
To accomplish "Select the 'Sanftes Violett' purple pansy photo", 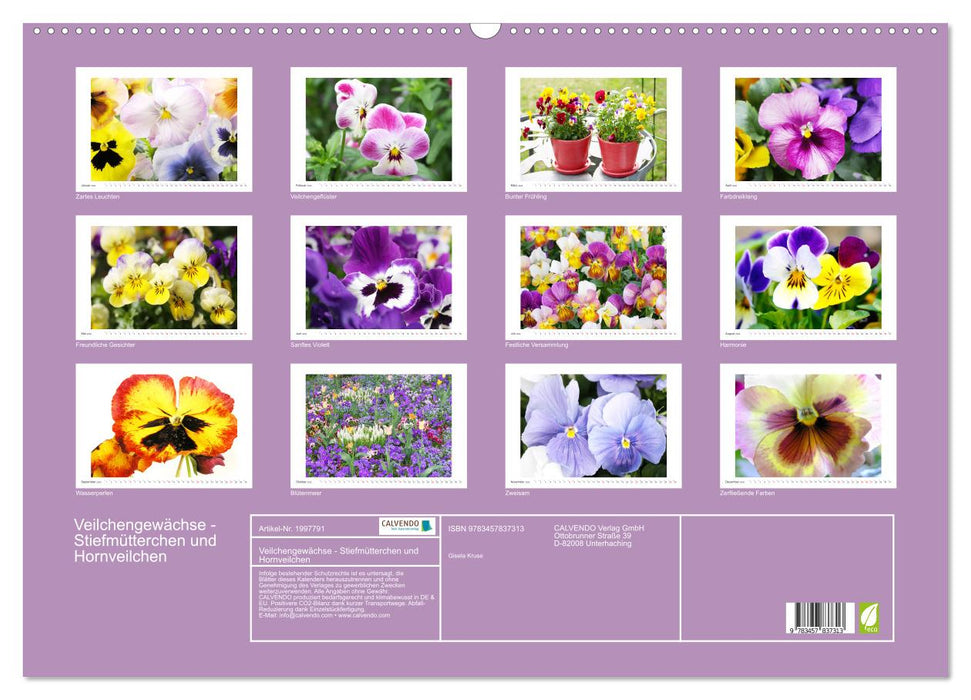I will click(378, 277).
